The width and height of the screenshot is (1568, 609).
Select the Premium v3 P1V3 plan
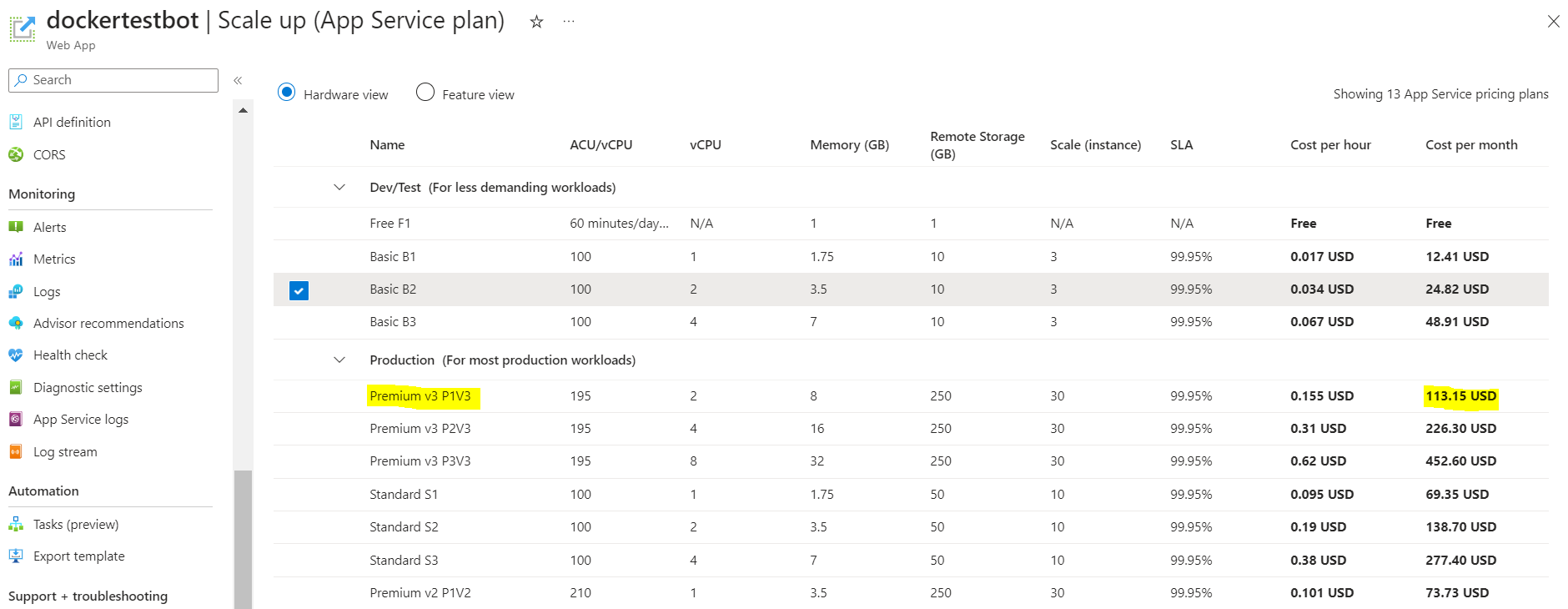911,396
